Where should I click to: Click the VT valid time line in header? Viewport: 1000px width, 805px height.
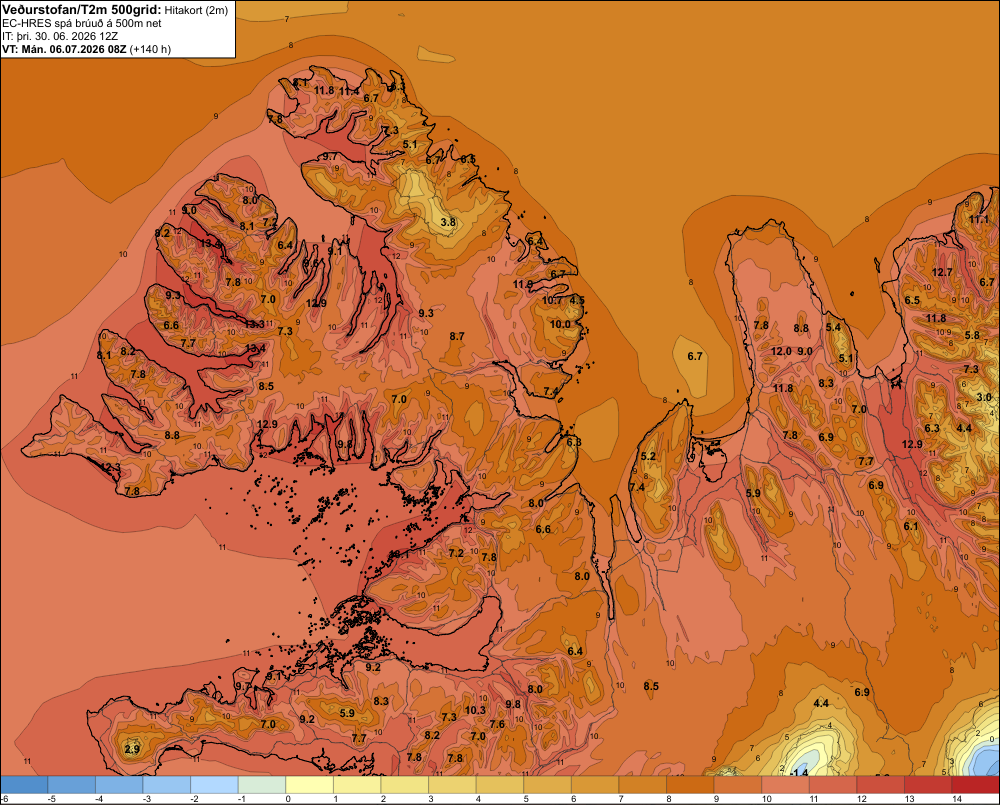click(x=86, y=49)
